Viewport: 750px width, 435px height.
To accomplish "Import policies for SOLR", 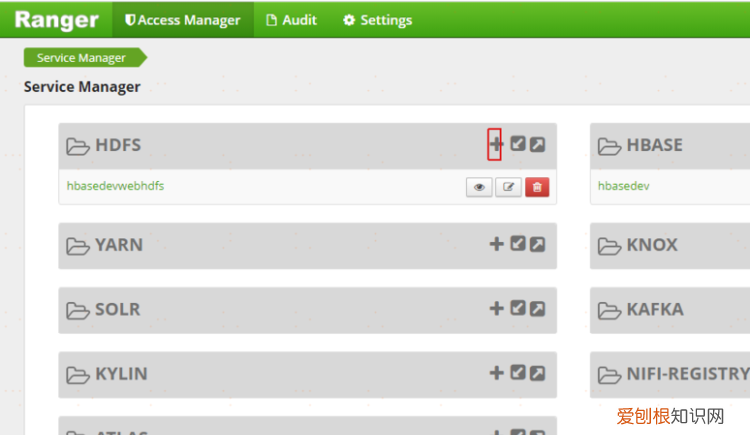I will pos(518,309).
